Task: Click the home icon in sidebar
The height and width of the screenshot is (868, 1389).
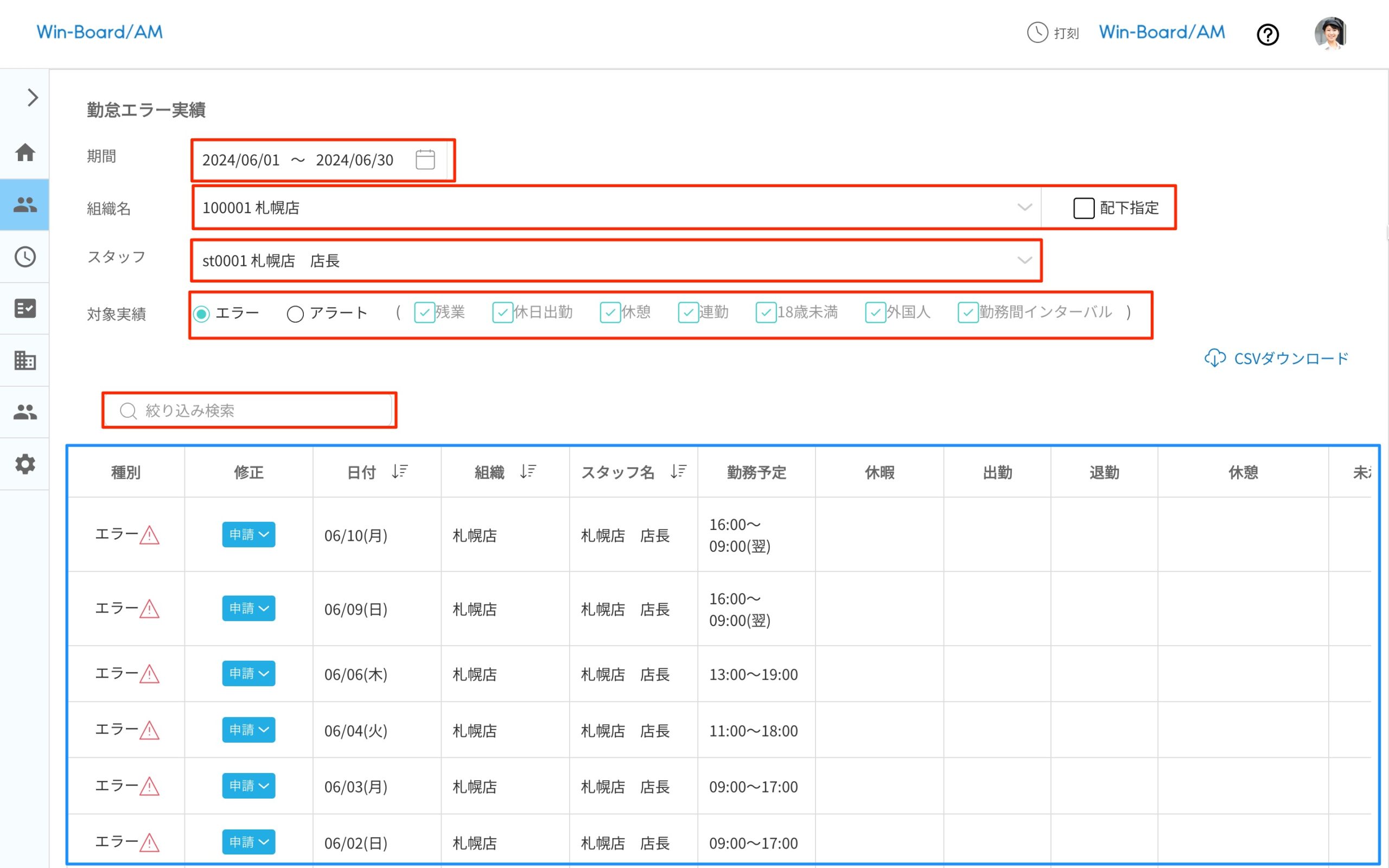Action: tap(24, 152)
